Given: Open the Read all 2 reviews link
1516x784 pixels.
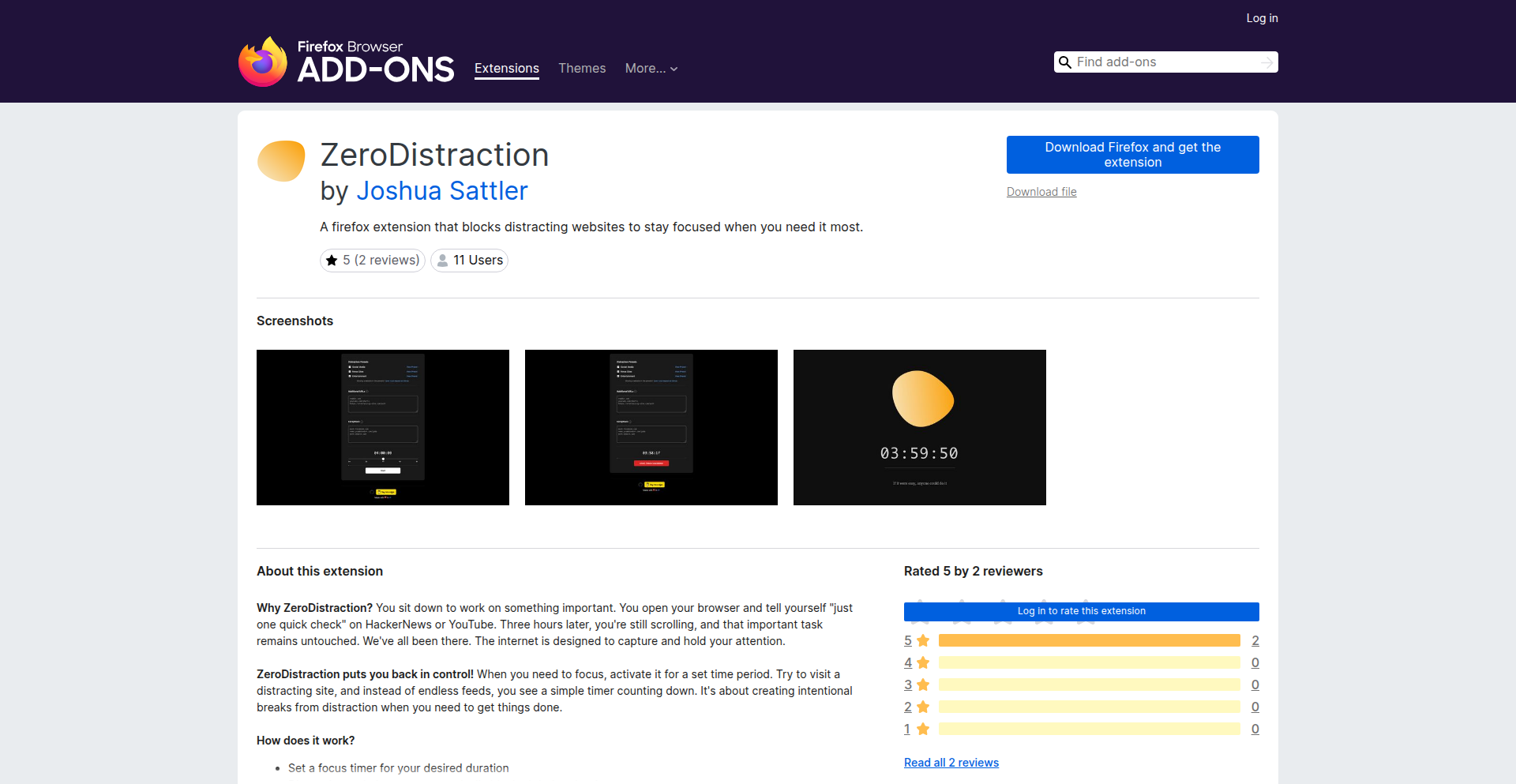Looking at the screenshot, I should [x=951, y=763].
